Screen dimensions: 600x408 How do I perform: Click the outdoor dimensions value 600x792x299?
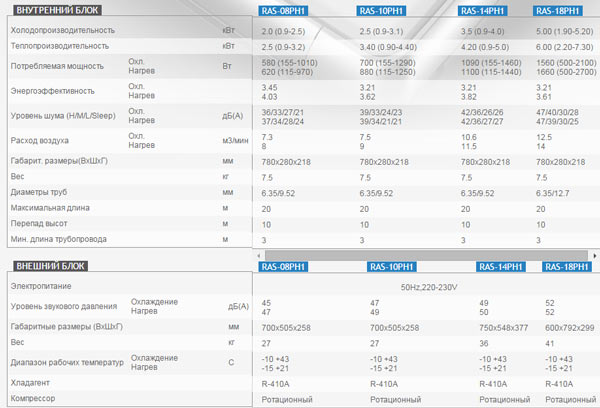click(570, 328)
